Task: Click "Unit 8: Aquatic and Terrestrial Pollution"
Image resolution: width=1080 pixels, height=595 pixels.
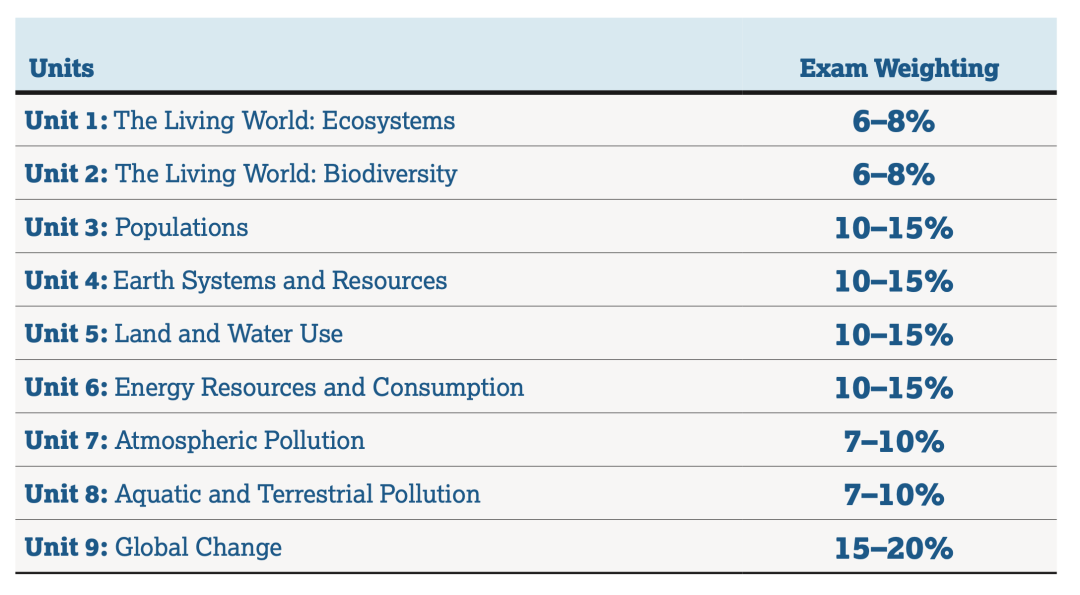Action: click(253, 494)
